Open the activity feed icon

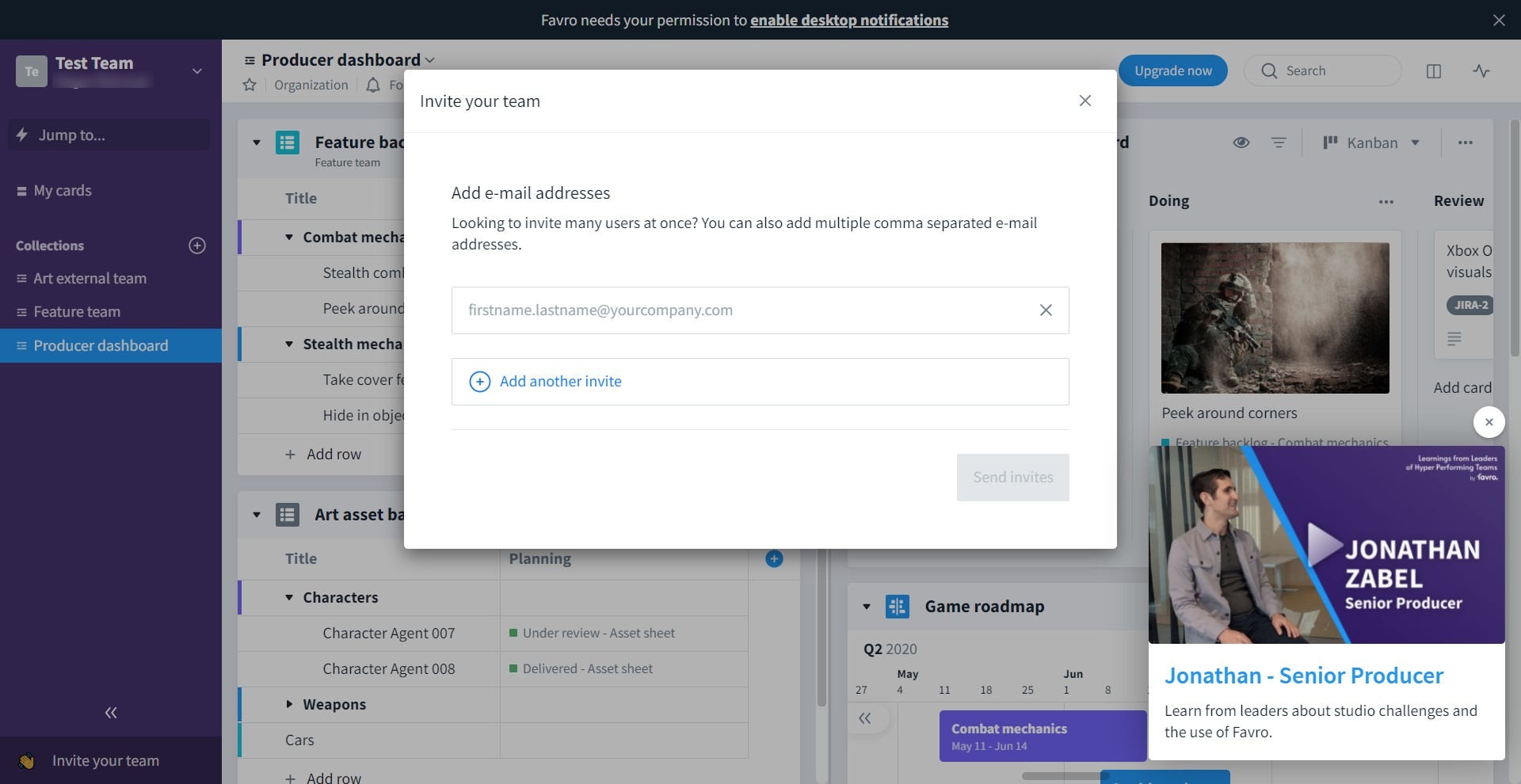click(x=1481, y=71)
